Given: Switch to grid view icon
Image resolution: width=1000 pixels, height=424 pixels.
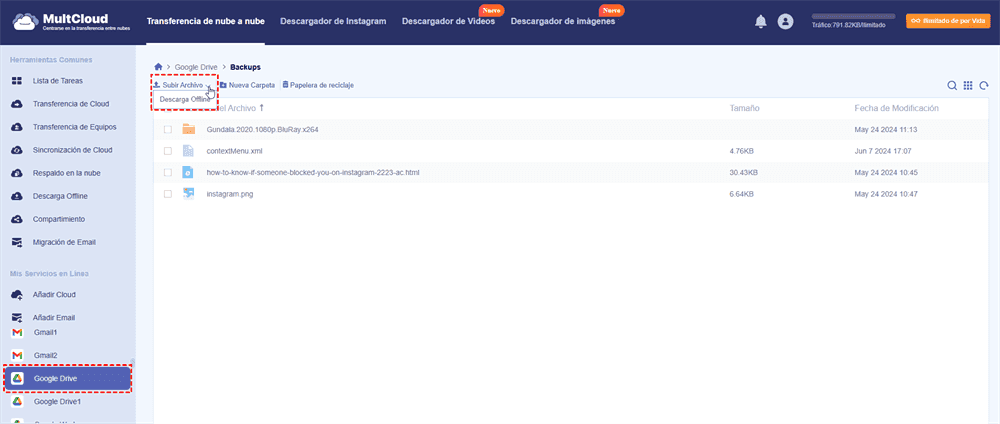Looking at the screenshot, I should 968,85.
